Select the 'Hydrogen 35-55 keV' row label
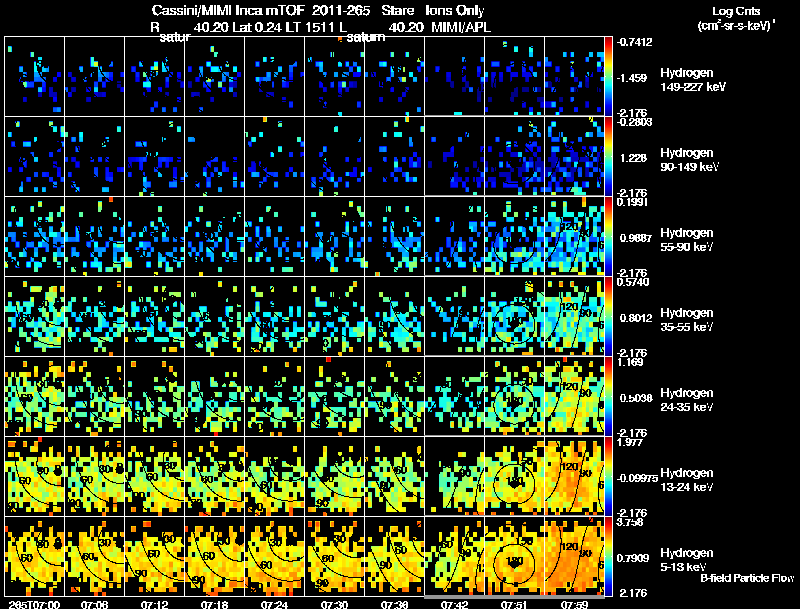This screenshot has height=609, width=800. 687,320
